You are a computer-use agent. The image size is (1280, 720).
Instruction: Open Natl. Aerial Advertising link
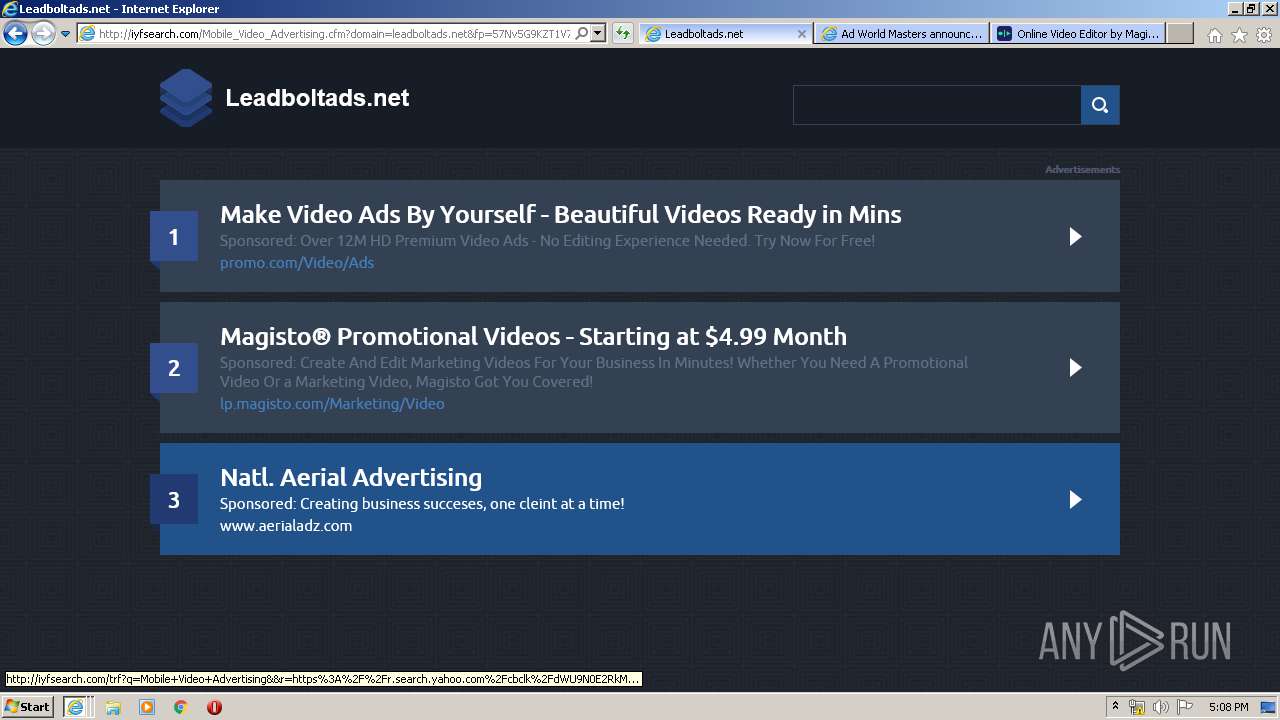tap(351, 478)
